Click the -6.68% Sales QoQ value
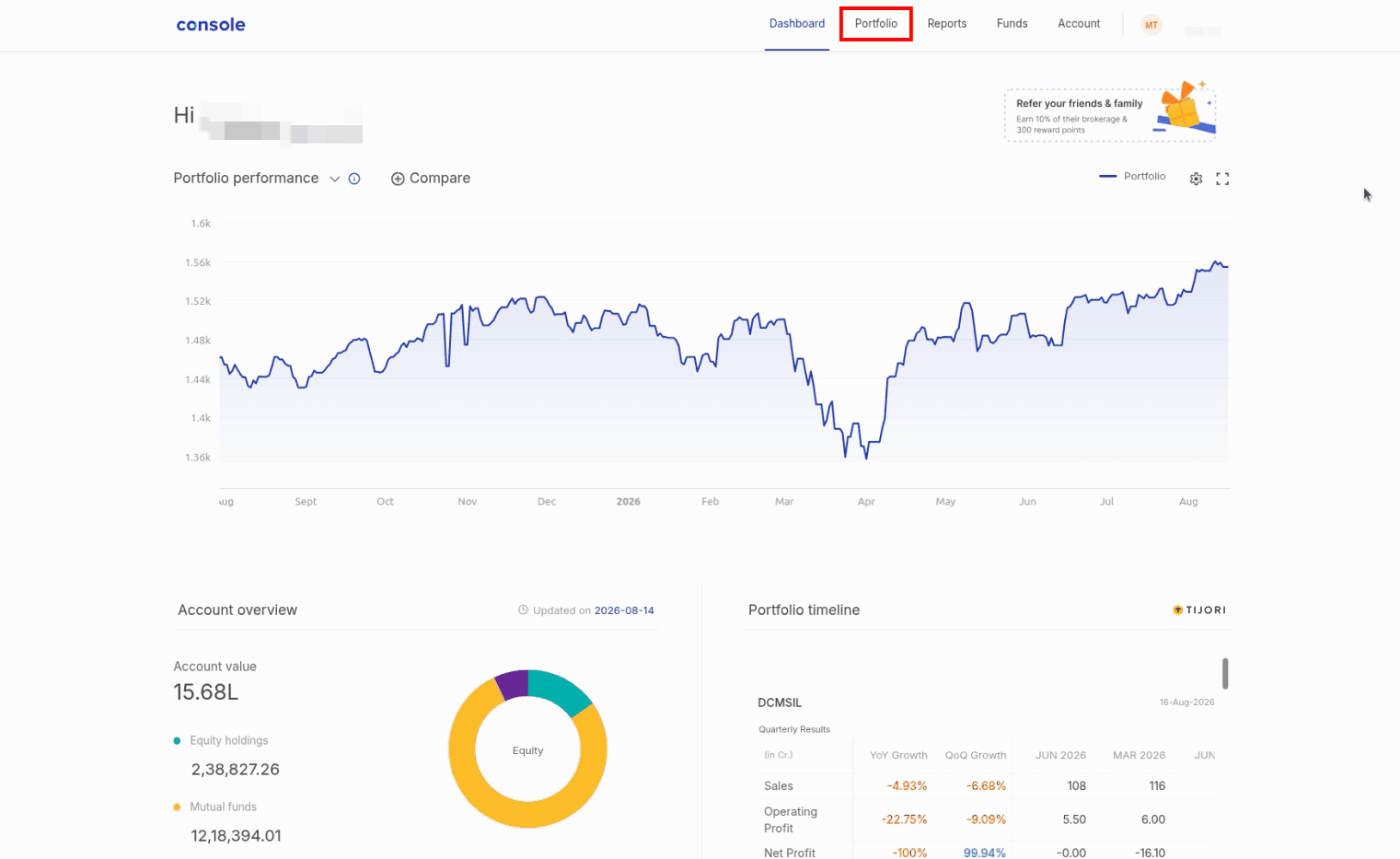 point(986,786)
